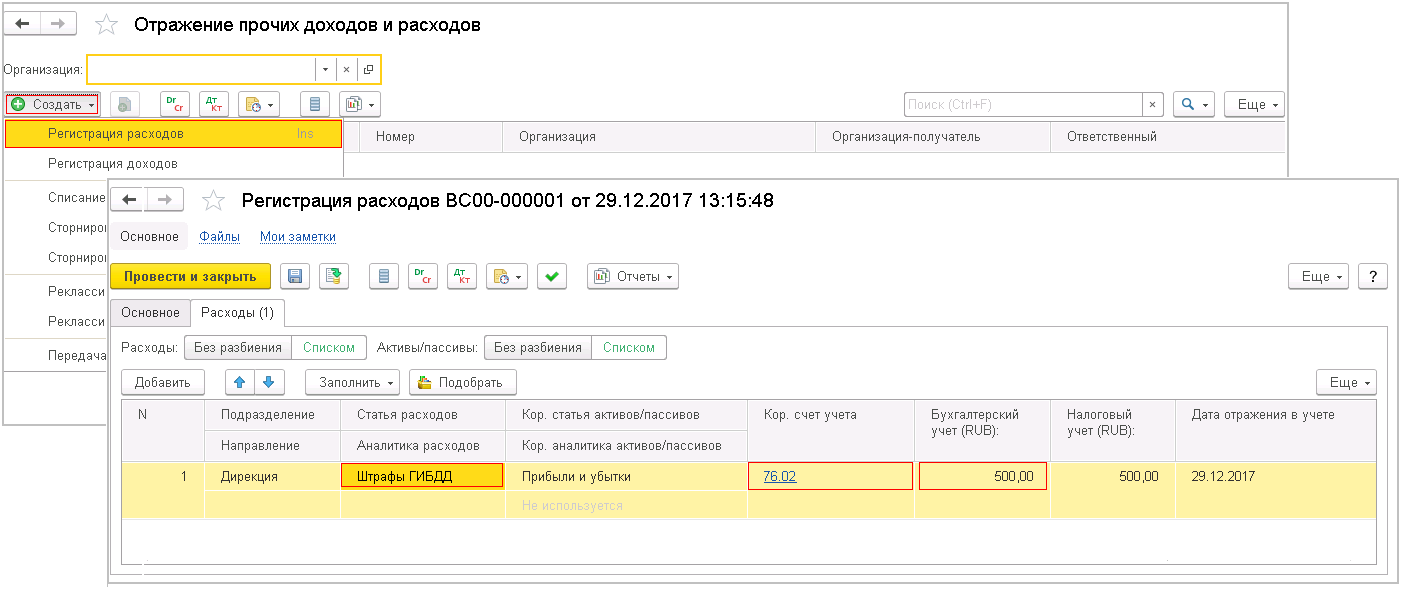Image resolution: width=1415 pixels, height=598 pixels.
Task: Select Списком option for Активы/пассивы
Action: 629,348
